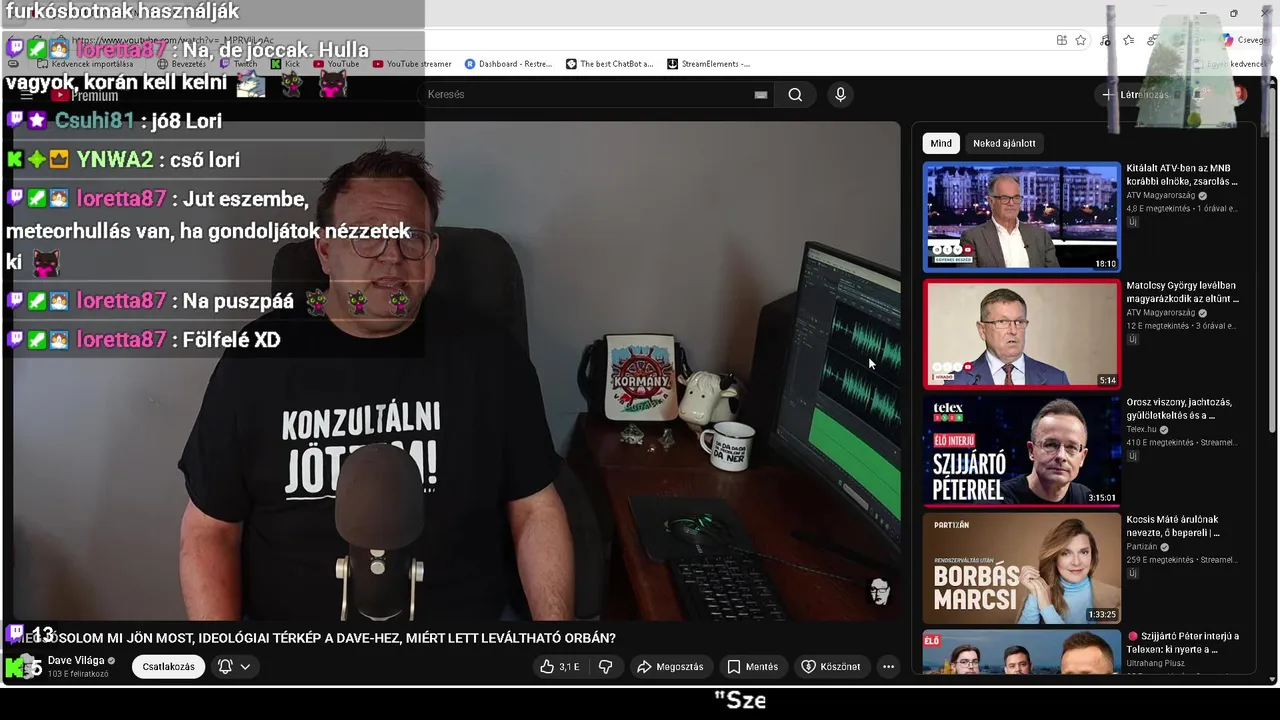Open the Szijjártó Péterrel Telex thumbnail

click(x=1021, y=451)
